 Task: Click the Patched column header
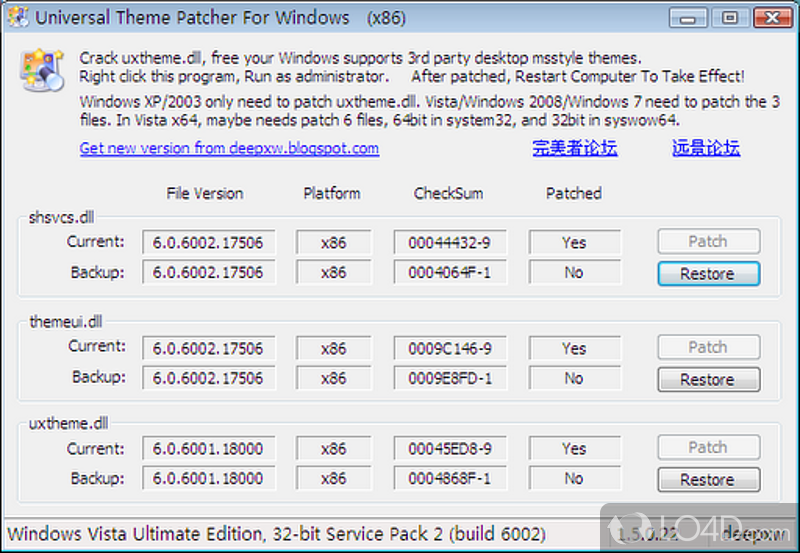573,193
